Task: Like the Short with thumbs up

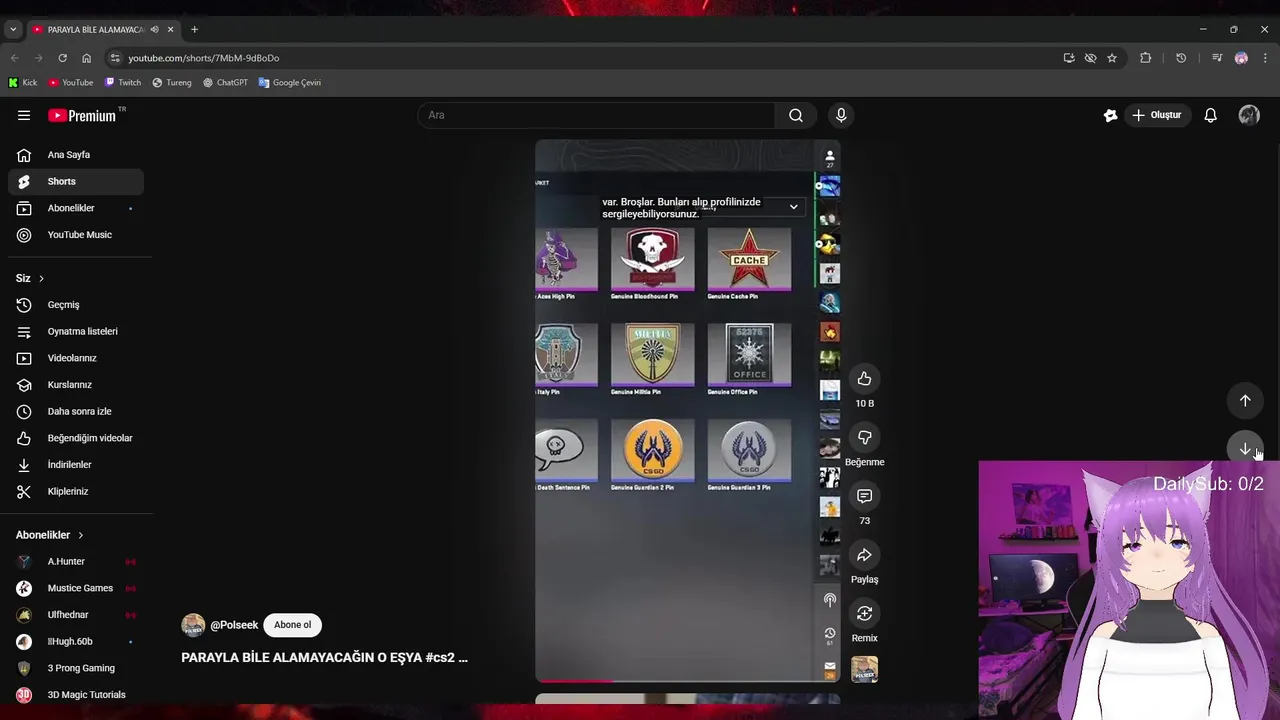Action: coord(864,379)
